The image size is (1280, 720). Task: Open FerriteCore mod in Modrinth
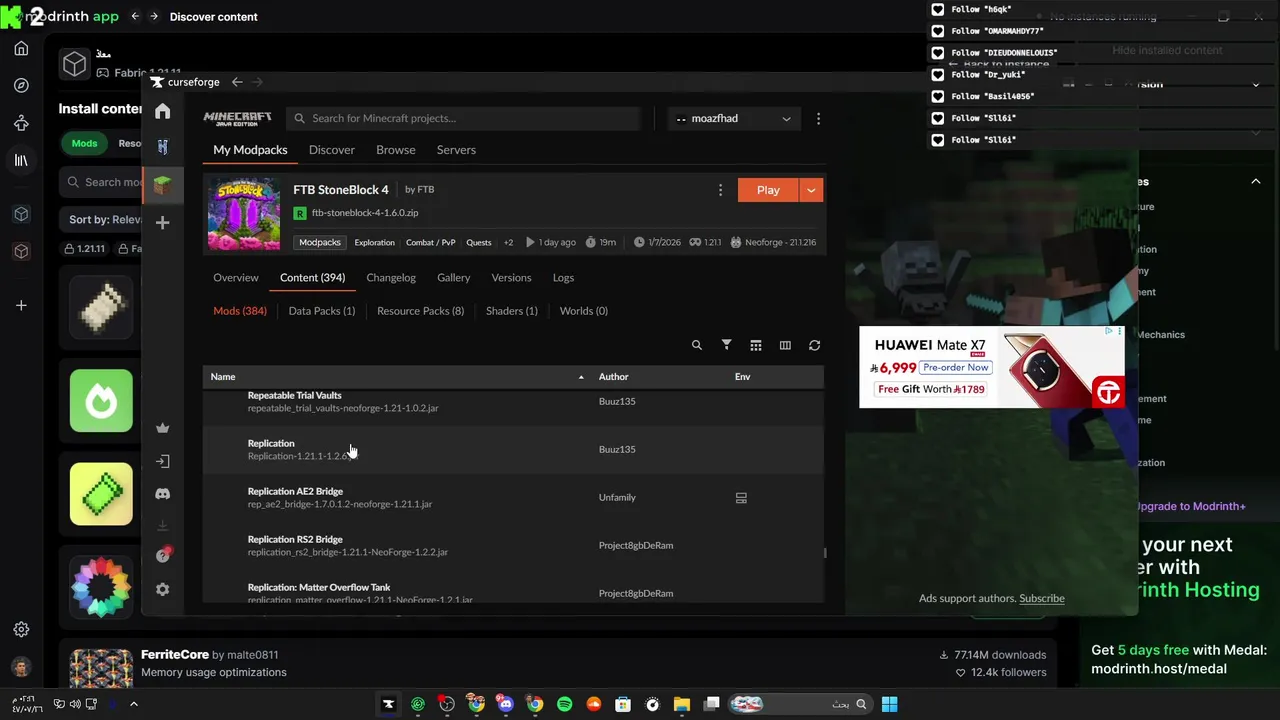tap(175, 655)
